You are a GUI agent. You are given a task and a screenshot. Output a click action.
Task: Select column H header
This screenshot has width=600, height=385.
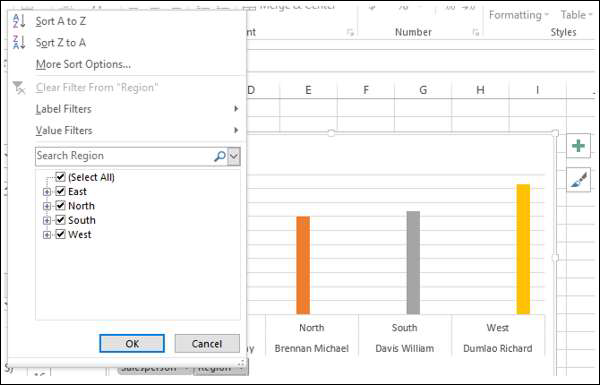pos(480,90)
